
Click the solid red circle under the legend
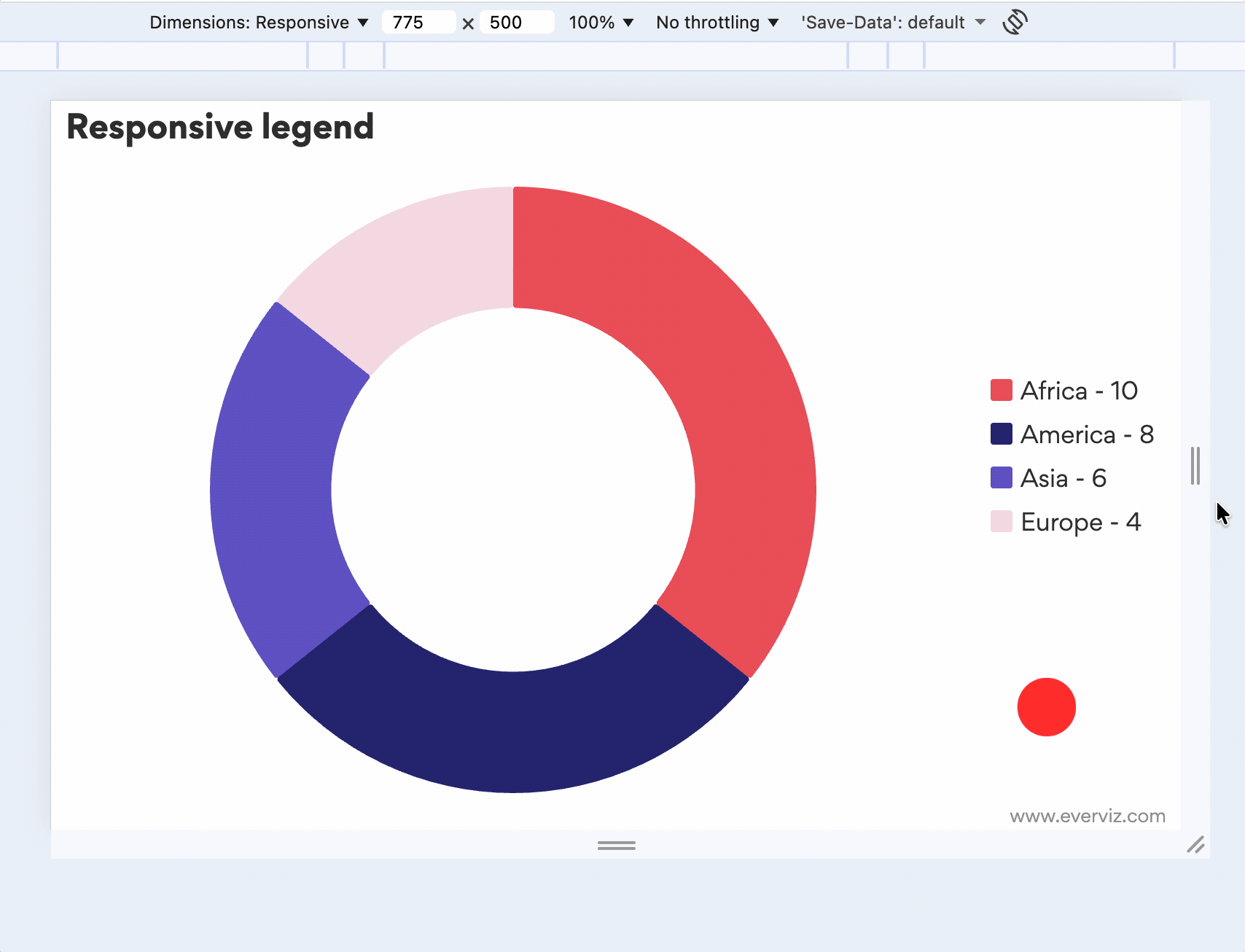[1046, 707]
